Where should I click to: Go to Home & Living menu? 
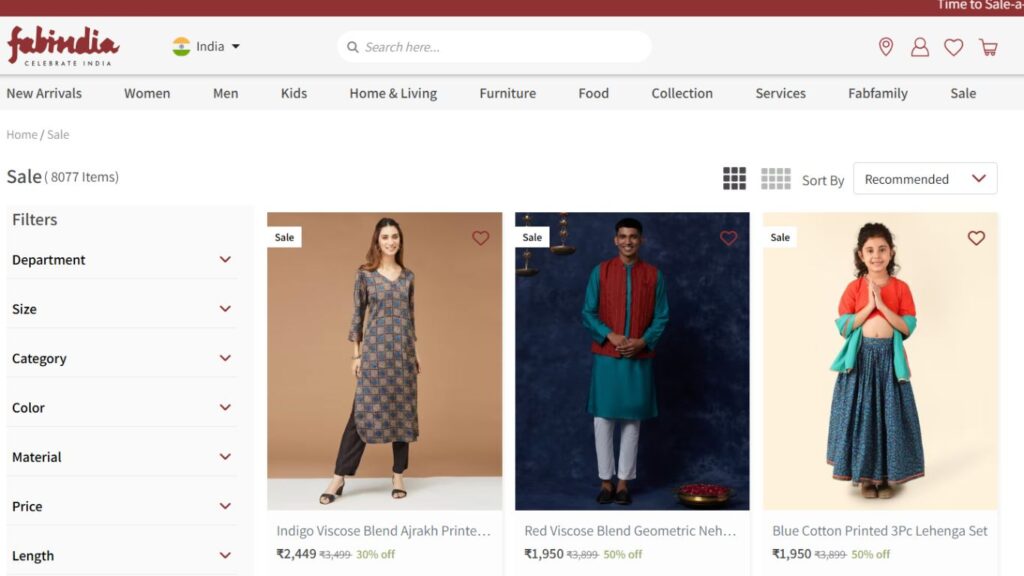tap(392, 93)
